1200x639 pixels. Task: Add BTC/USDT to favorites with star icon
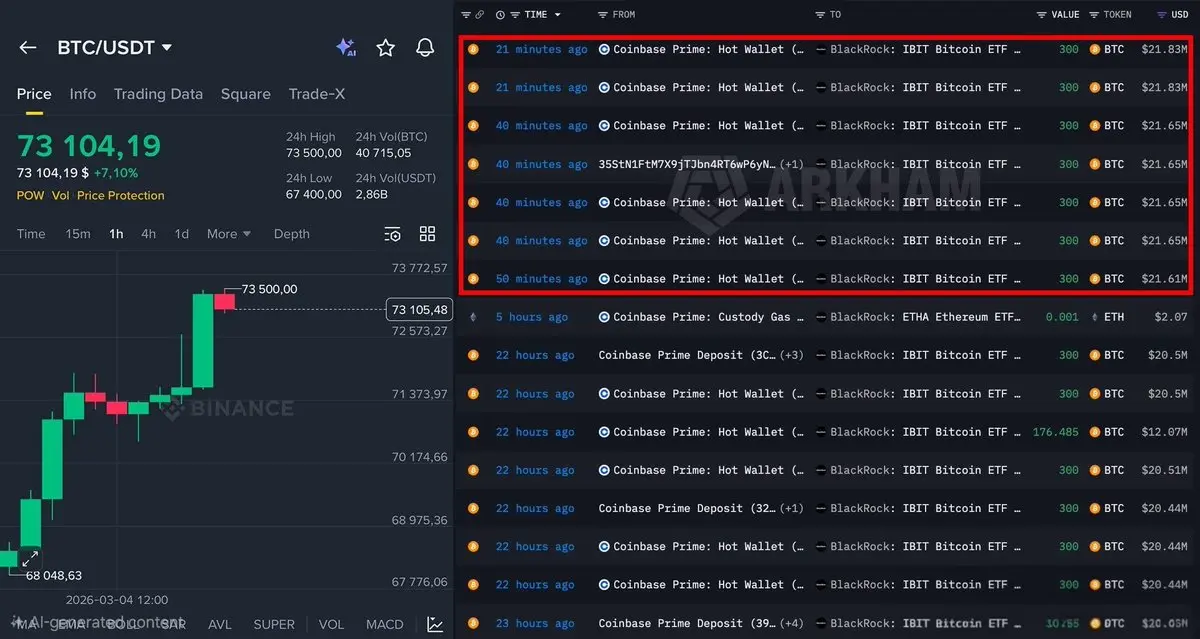pyautogui.click(x=386, y=48)
